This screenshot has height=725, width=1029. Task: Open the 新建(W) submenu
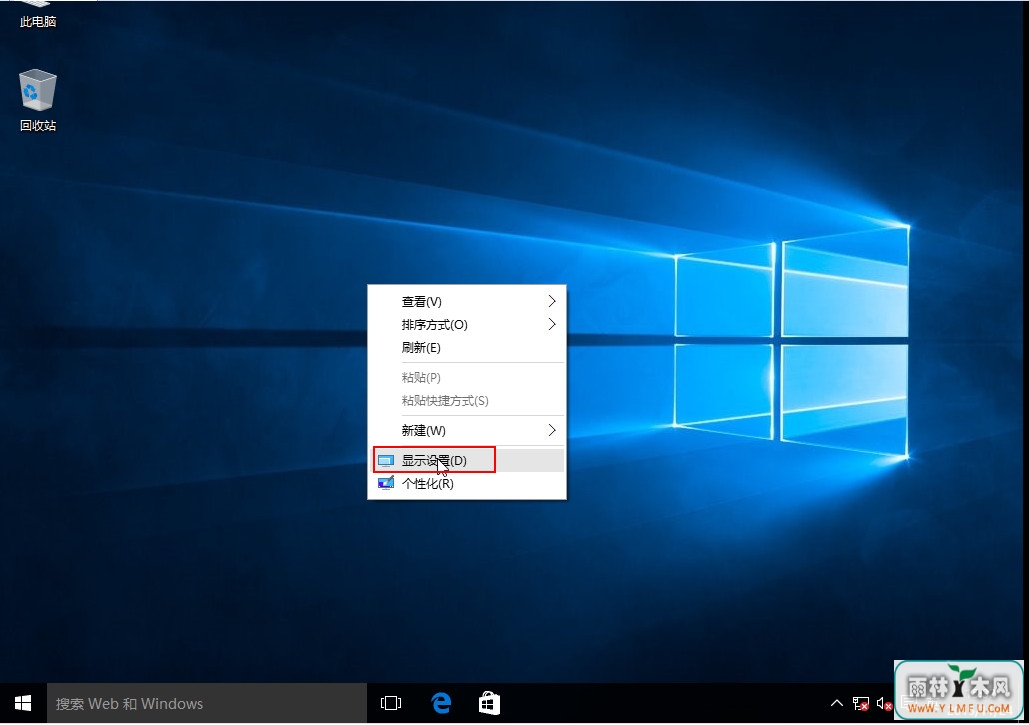click(x=467, y=430)
